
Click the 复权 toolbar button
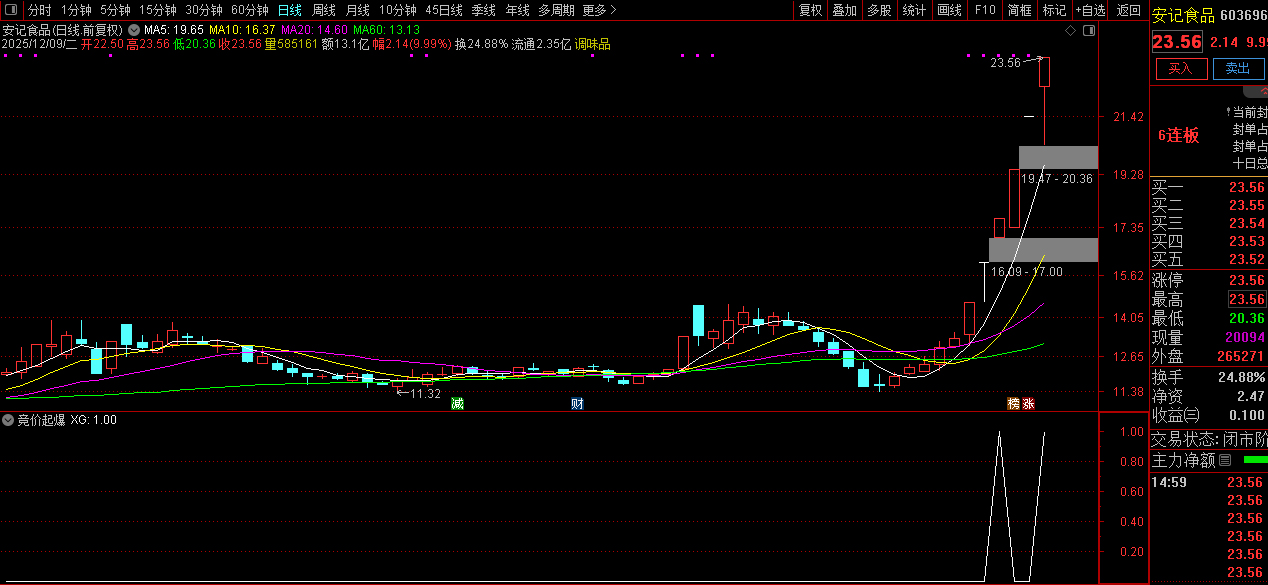(811, 10)
